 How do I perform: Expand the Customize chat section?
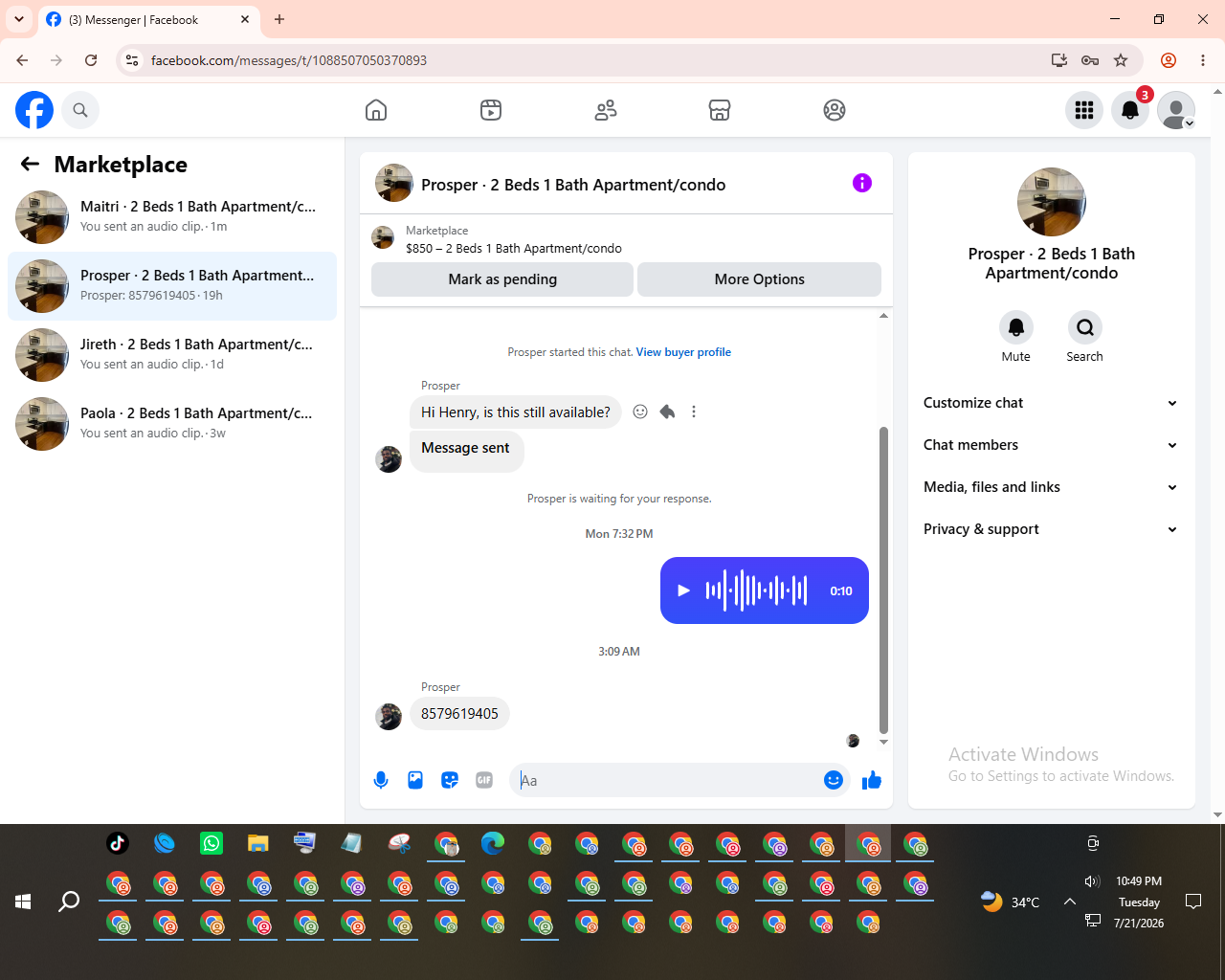tap(1050, 403)
